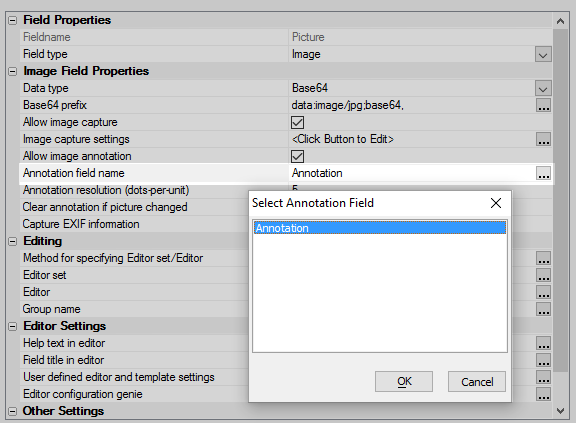The image size is (576, 423).
Task: Close the Select Annotation Field dialog
Action: coord(496,203)
